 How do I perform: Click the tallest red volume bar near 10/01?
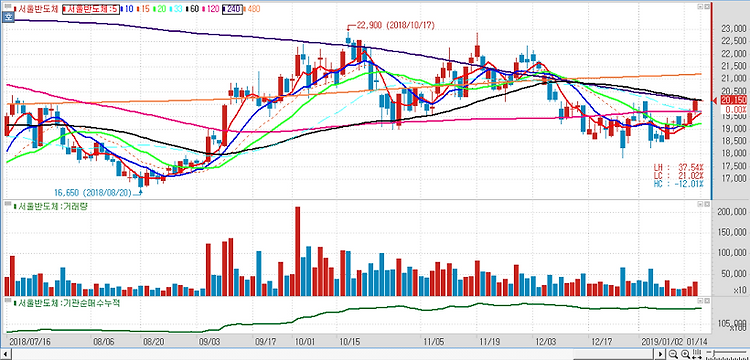[298, 251]
